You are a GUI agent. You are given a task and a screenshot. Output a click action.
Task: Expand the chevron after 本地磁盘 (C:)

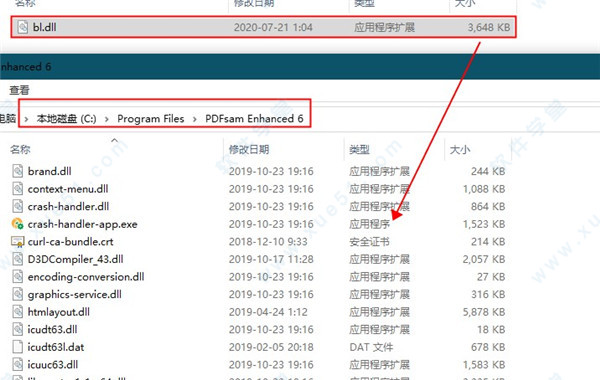tap(107, 119)
